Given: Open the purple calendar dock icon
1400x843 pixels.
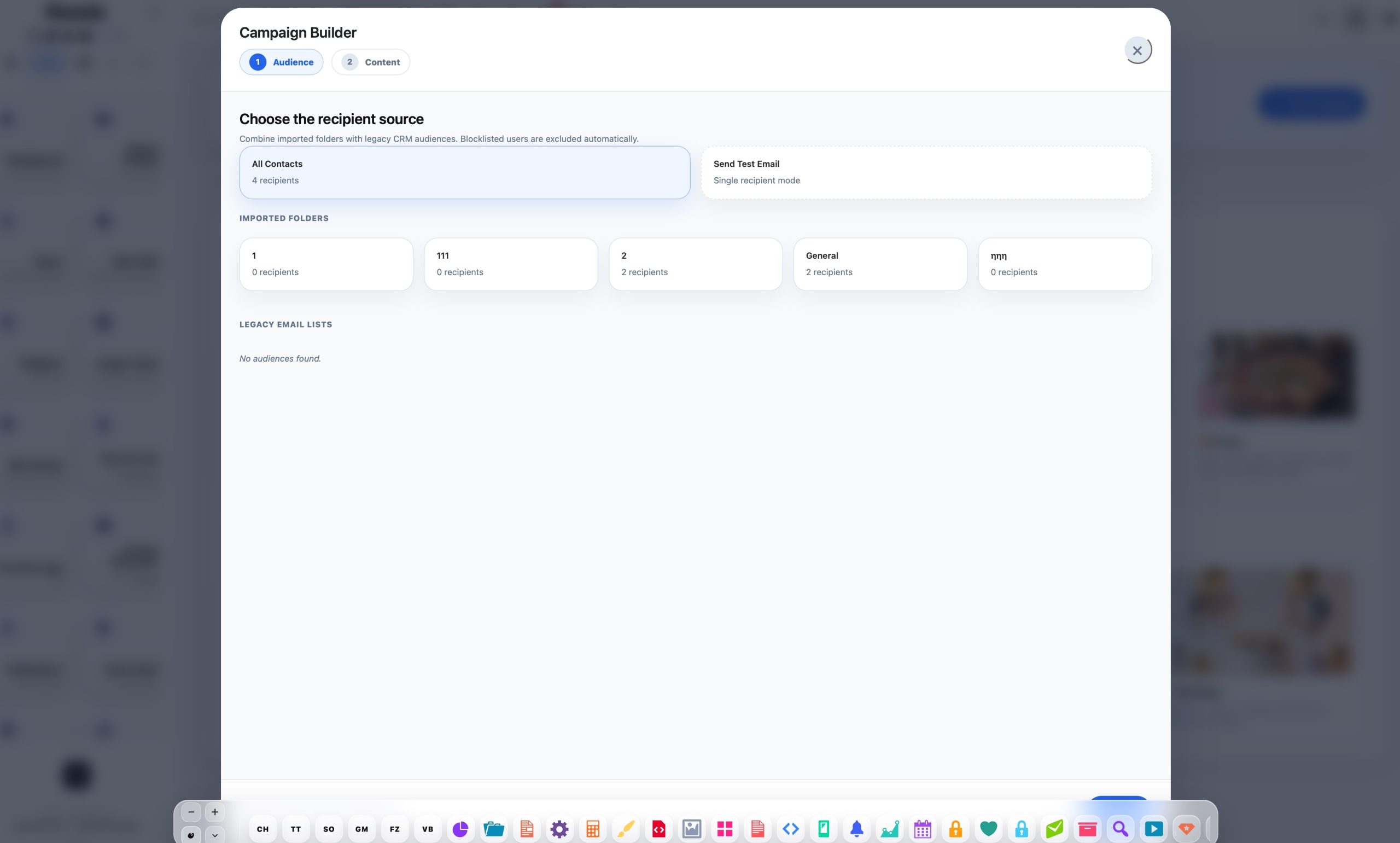Looking at the screenshot, I should (x=923, y=829).
